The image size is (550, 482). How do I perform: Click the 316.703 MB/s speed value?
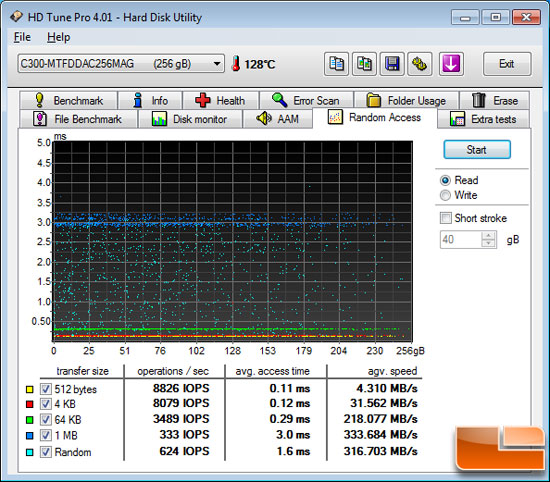tap(381, 451)
